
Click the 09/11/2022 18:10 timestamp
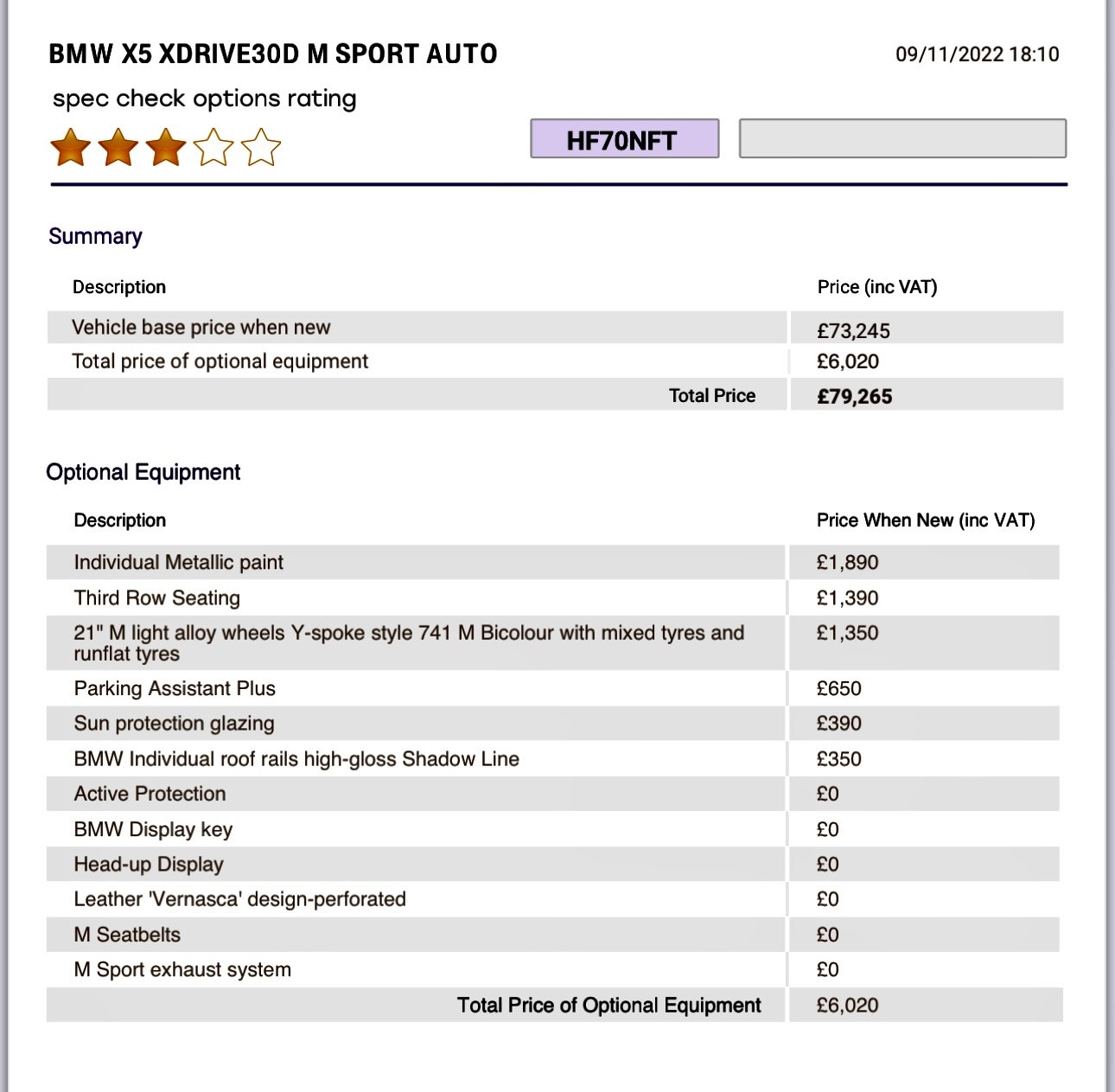click(x=977, y=54)
